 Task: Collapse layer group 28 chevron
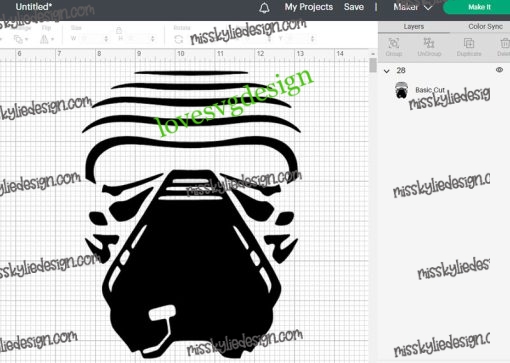pos(387,71)
